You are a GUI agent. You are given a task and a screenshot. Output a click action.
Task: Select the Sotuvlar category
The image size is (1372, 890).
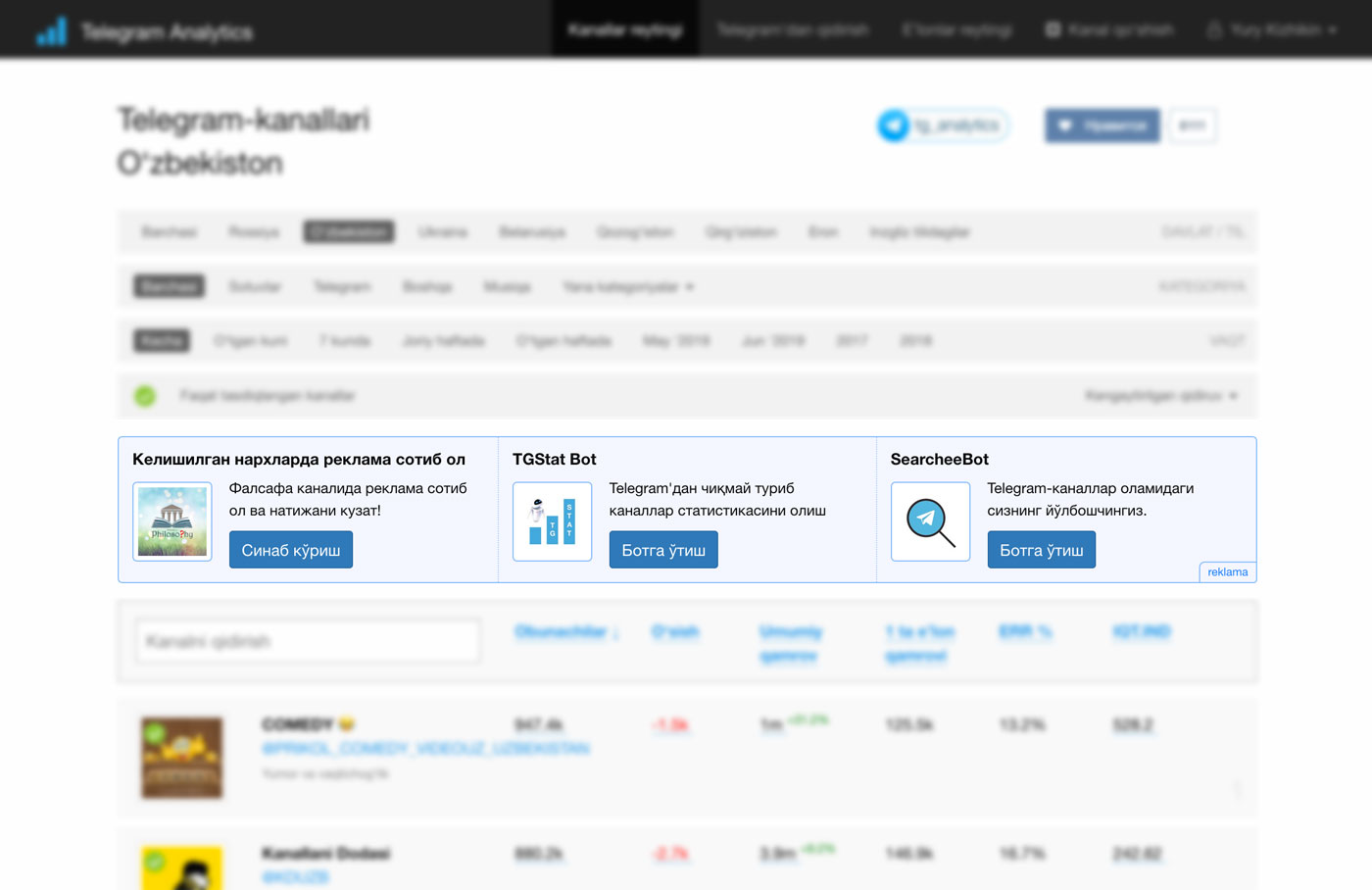(x=255, y=287)
